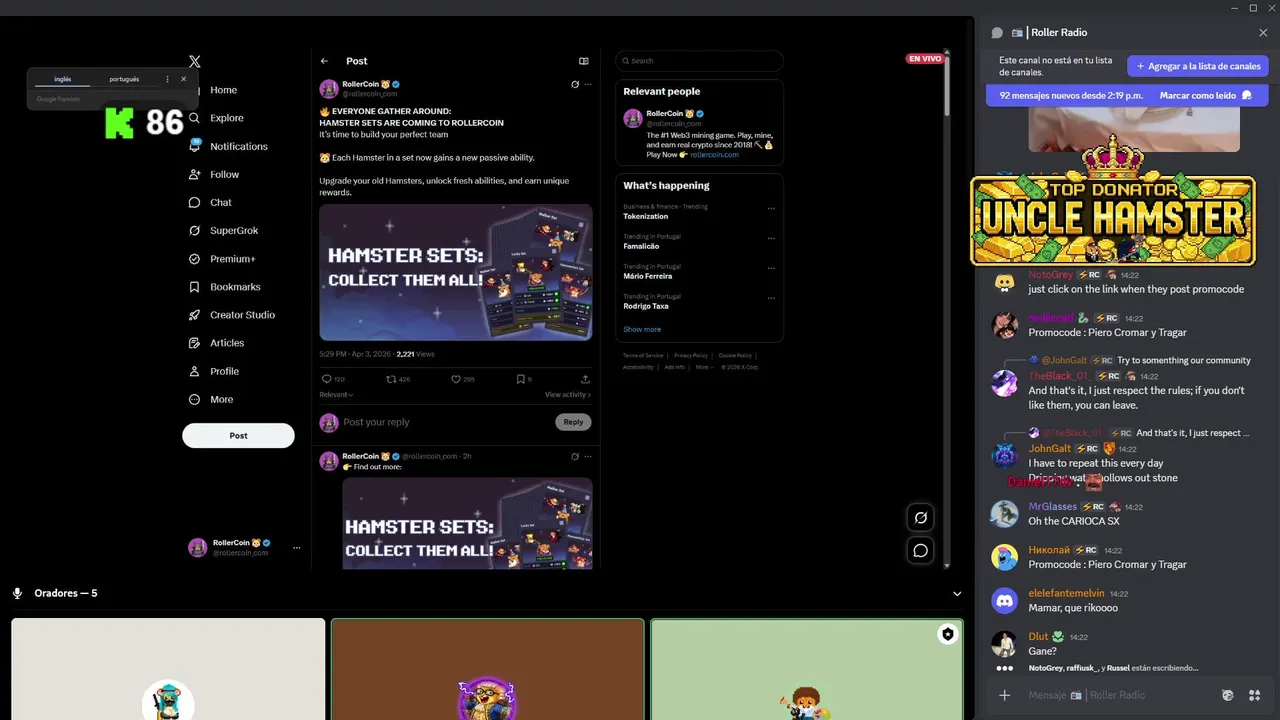
Task: Click the Creator Studio rocket icon
Action: [195, 315]
